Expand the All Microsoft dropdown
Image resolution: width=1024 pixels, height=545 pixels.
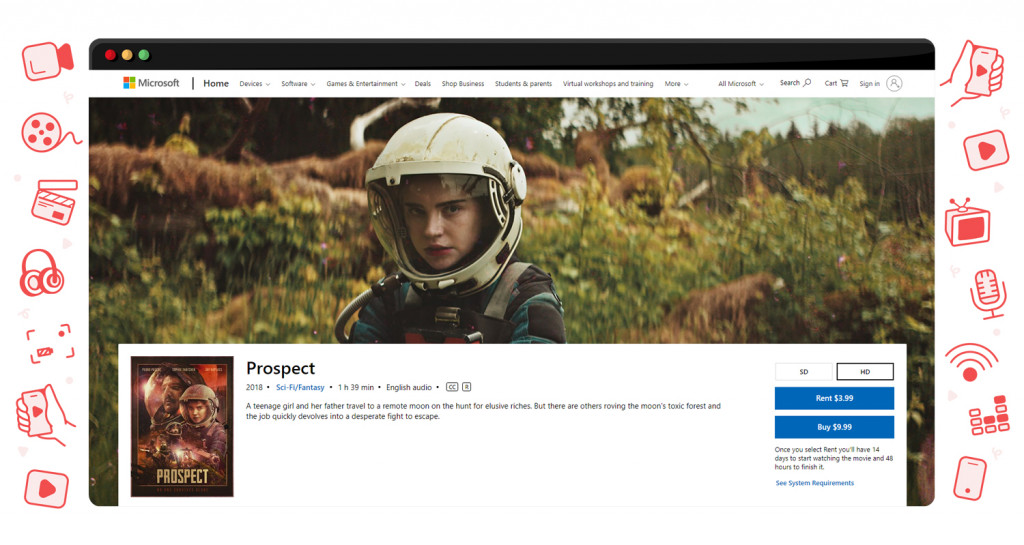click(741, 84)
